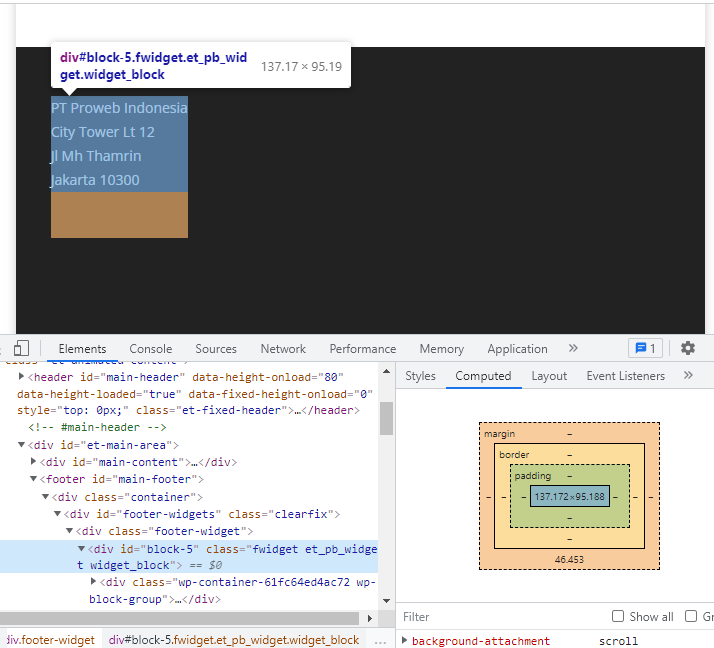Image resolution: width=714 pixels, height=648 pixels.
Task: Expand the background-attachment computed property
Action: 404,640
